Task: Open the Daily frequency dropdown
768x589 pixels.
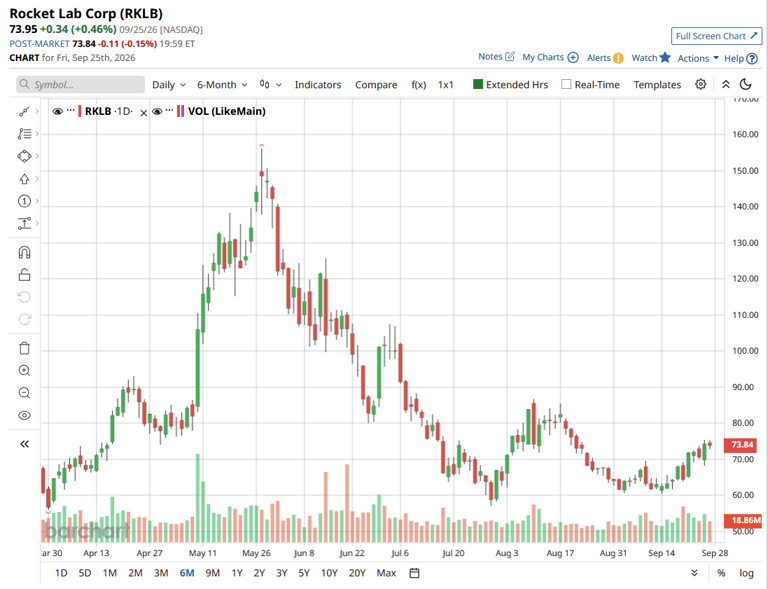Action: click(x=168, y=85)
